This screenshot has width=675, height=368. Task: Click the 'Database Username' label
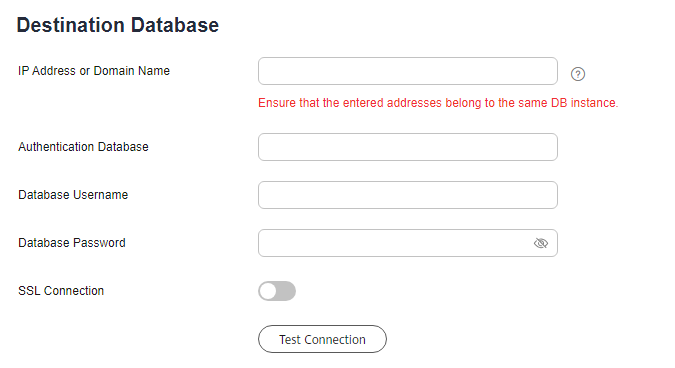tap(73, 195)
